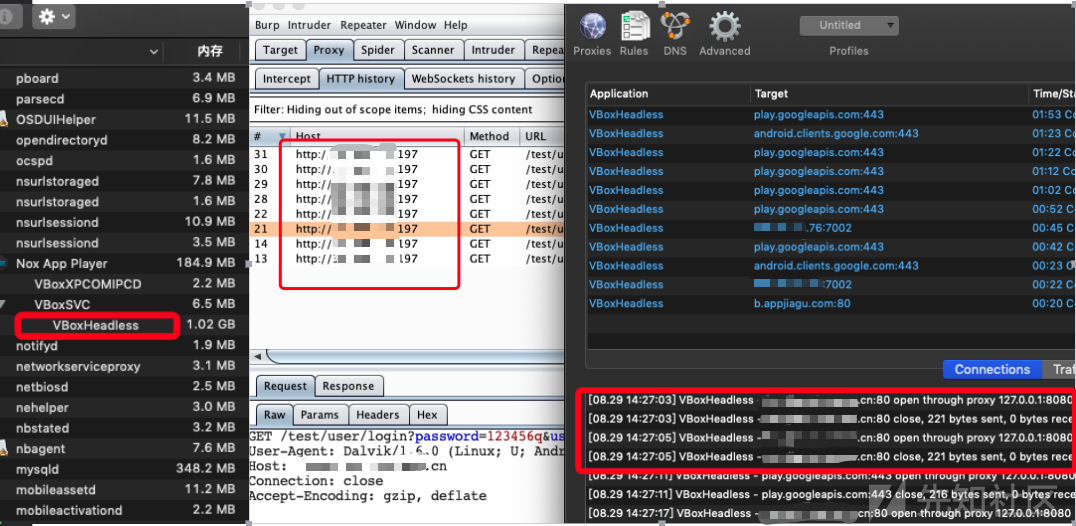Click the column sort chevron beside 内存

(154, 51)
